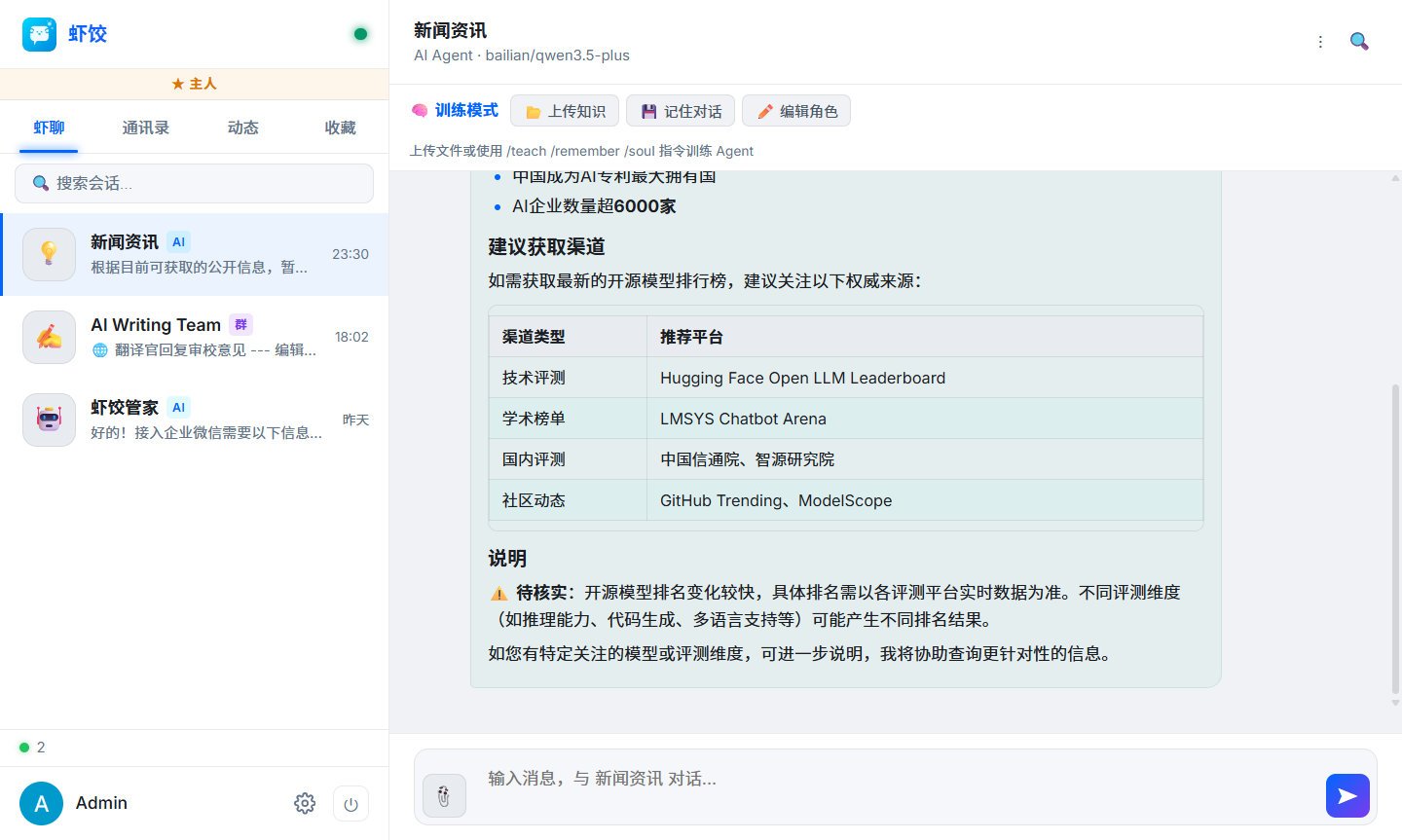Click the 虾饺 app logo icon

click(40, 34)
